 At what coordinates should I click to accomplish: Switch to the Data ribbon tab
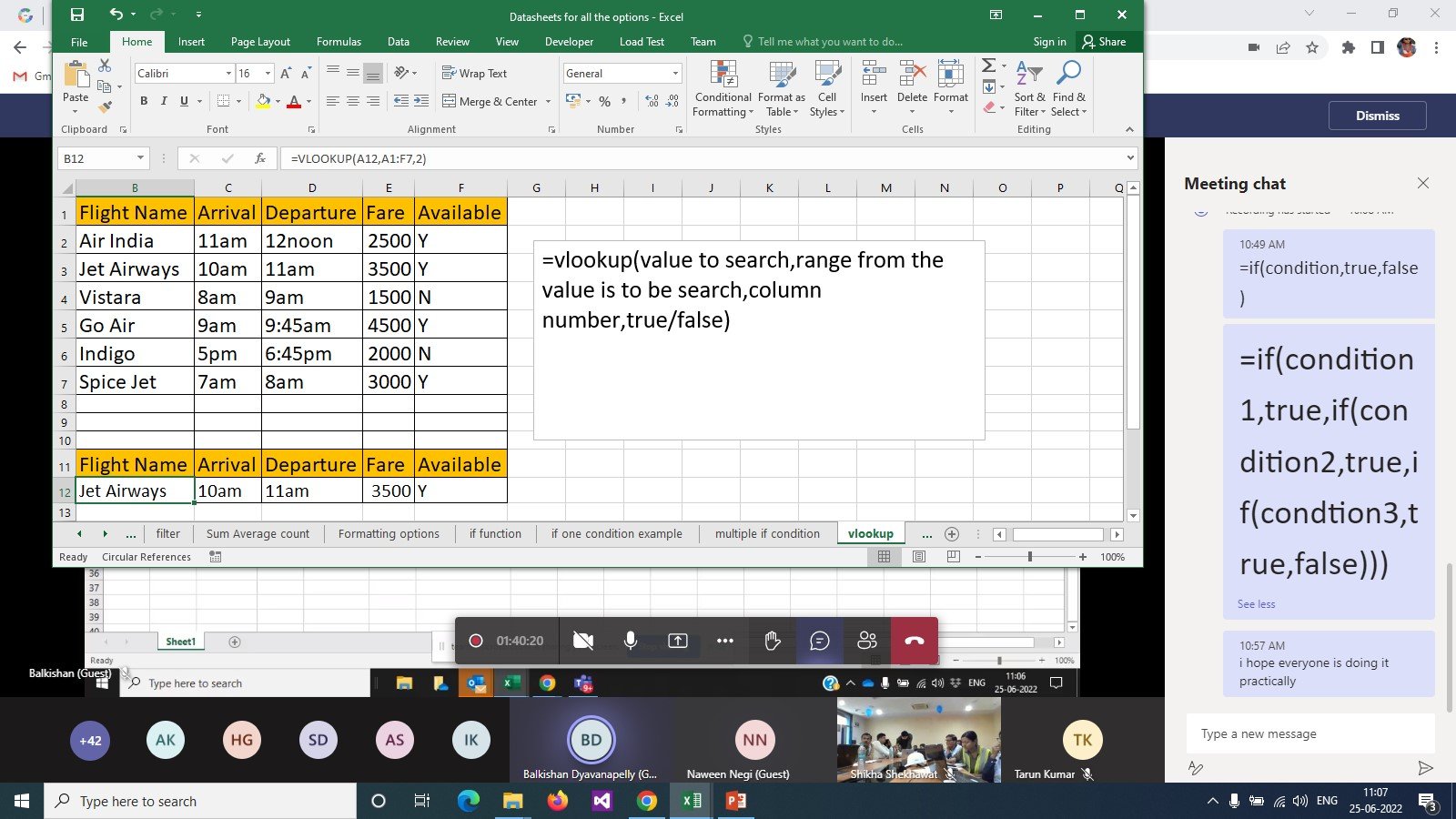[x=399, y=42]
